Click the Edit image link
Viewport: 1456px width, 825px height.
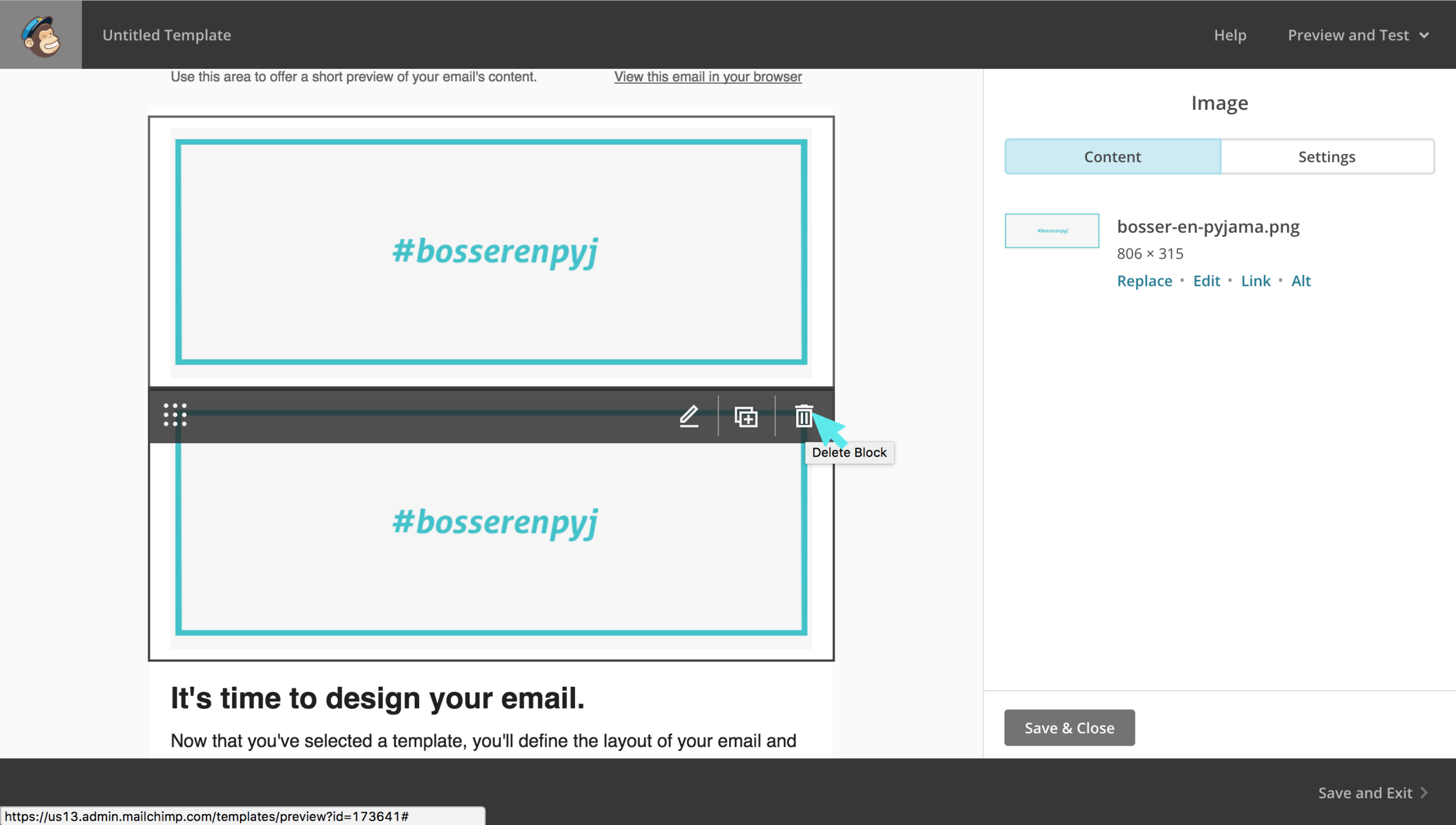click(x=1206, y=280)
